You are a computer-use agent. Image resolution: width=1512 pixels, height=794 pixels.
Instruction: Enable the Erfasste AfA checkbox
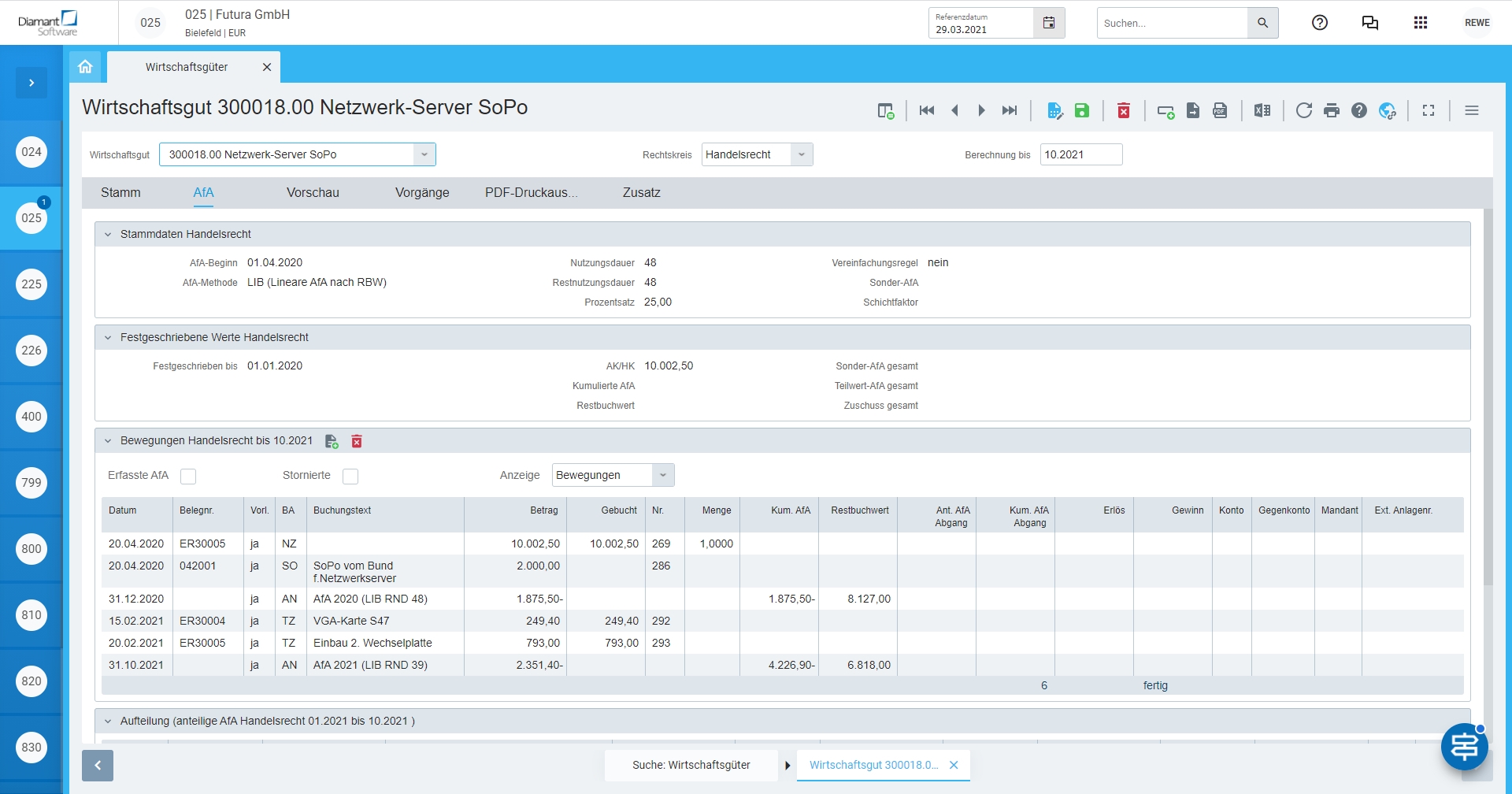click(188, 476)
